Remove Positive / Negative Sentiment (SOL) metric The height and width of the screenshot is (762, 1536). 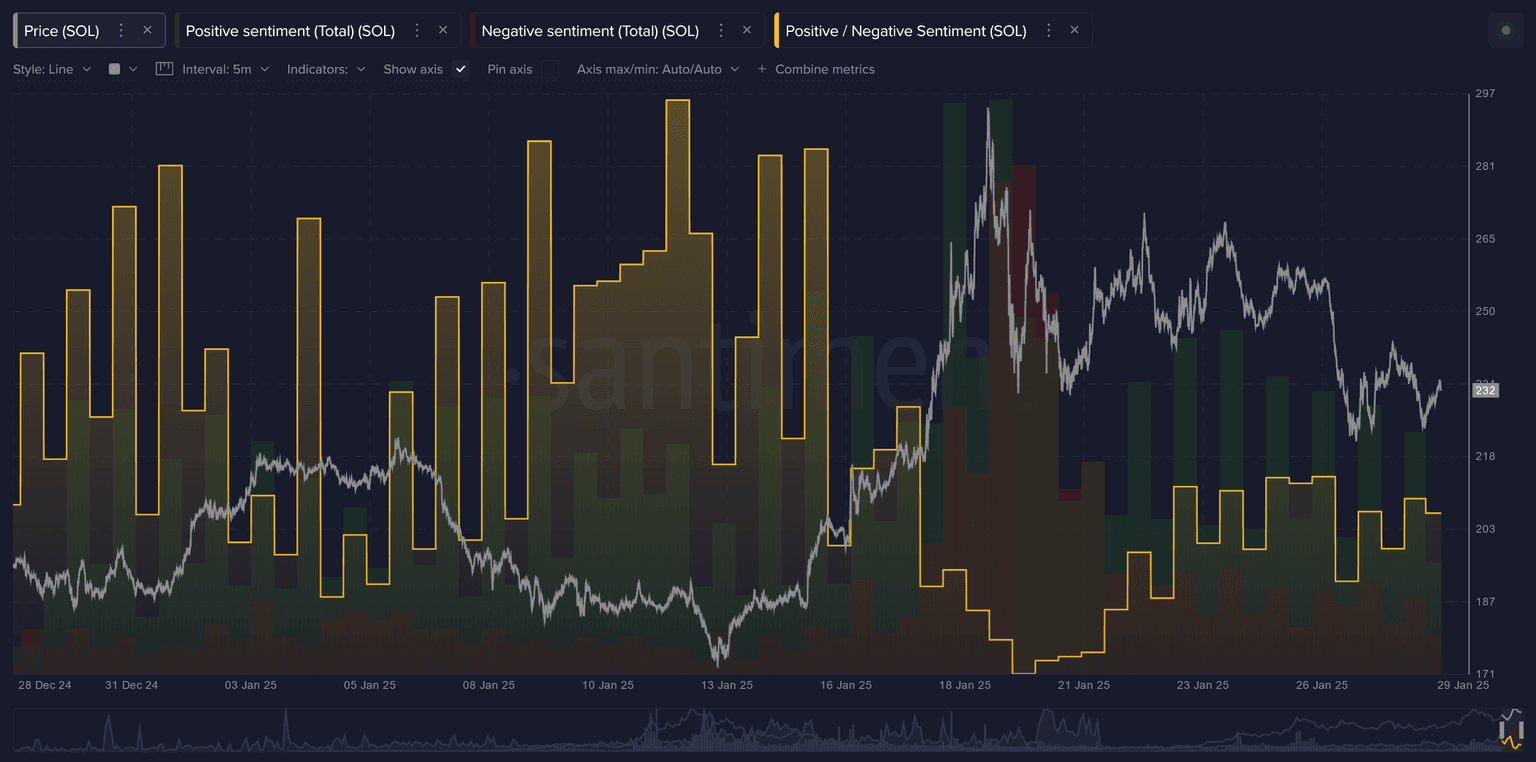pyautogui.click(x=1074, y=31)
